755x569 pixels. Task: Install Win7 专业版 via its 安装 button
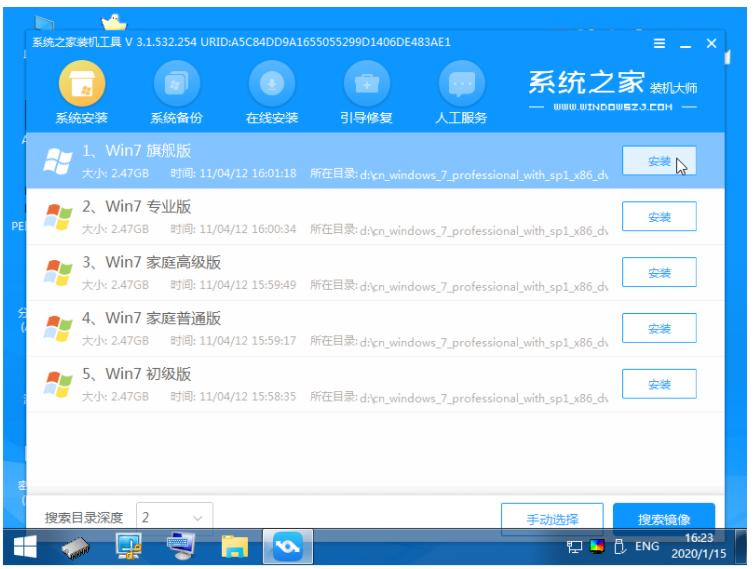tap(659, 217)
